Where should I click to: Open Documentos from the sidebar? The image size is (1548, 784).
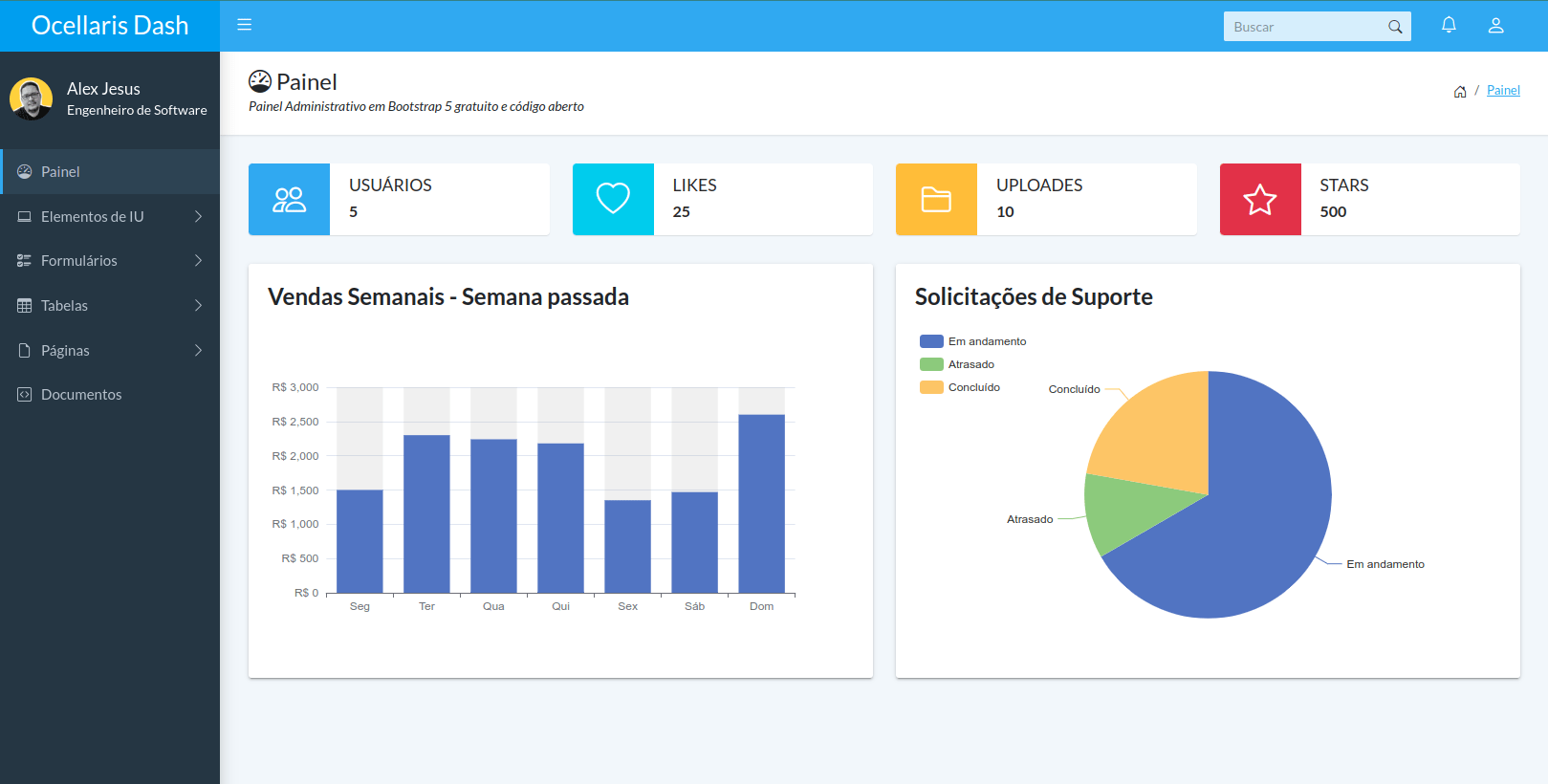point(81,395)
